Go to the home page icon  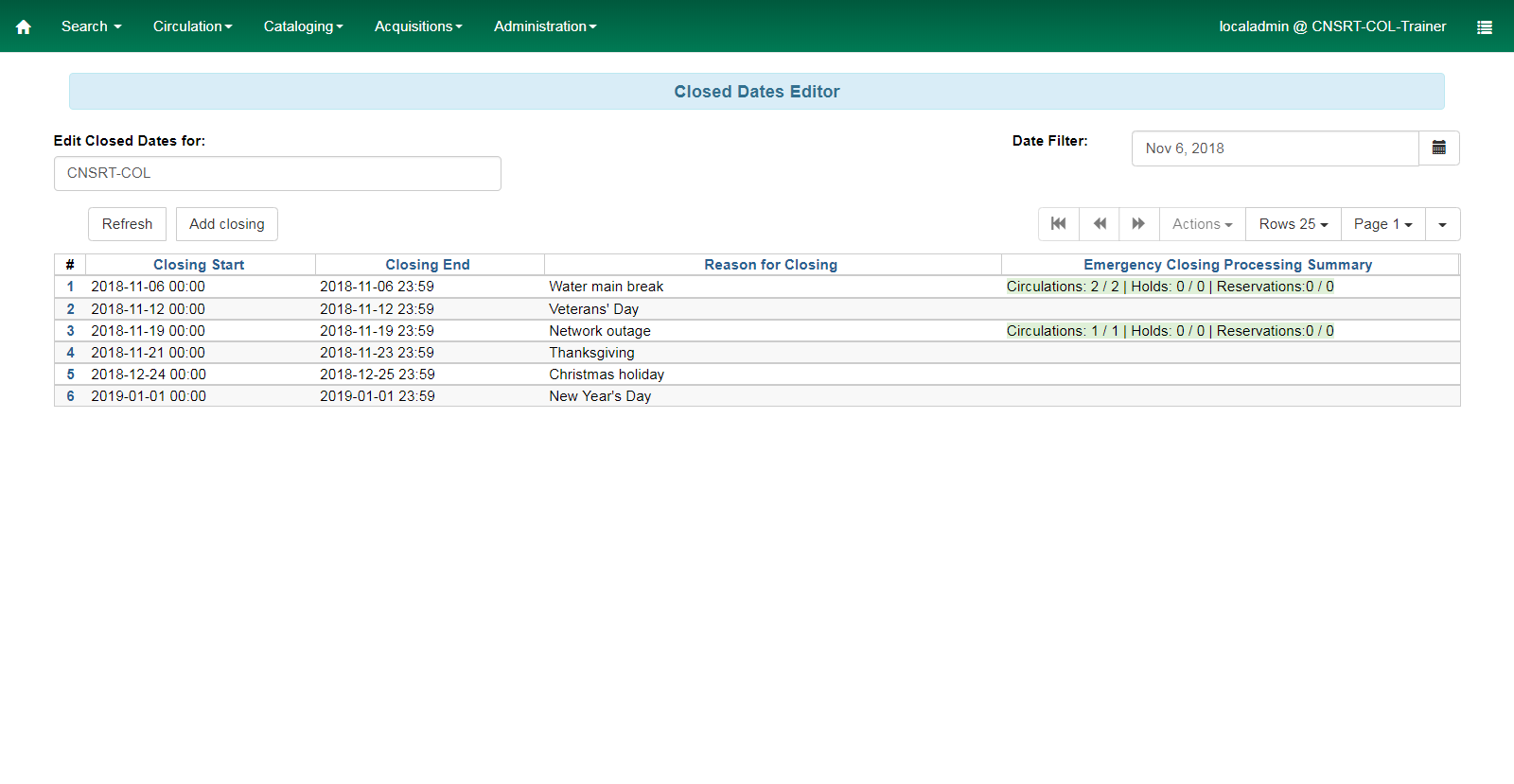(24, 26)
